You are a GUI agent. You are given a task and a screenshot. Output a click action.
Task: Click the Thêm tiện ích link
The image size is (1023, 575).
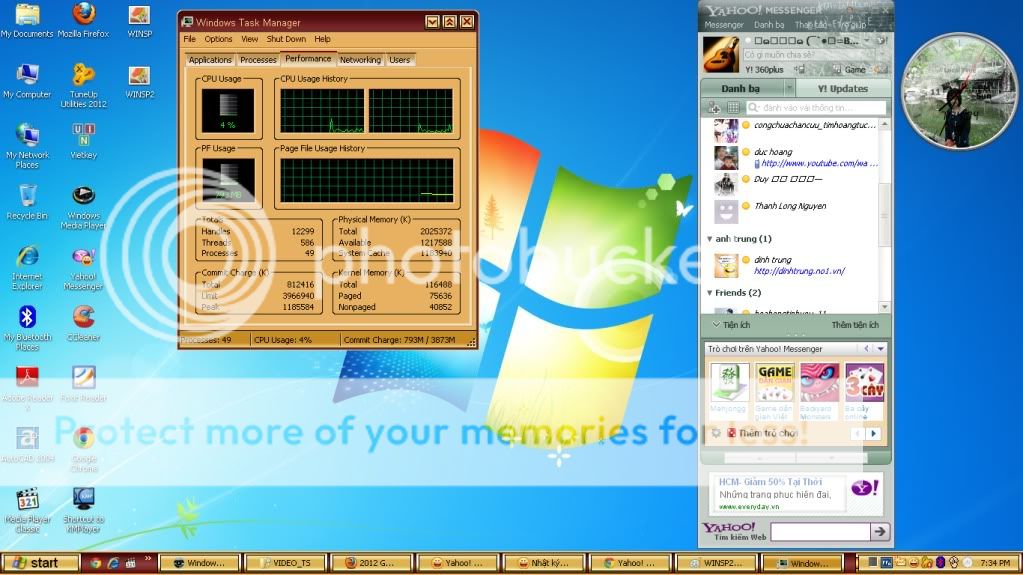855,324
